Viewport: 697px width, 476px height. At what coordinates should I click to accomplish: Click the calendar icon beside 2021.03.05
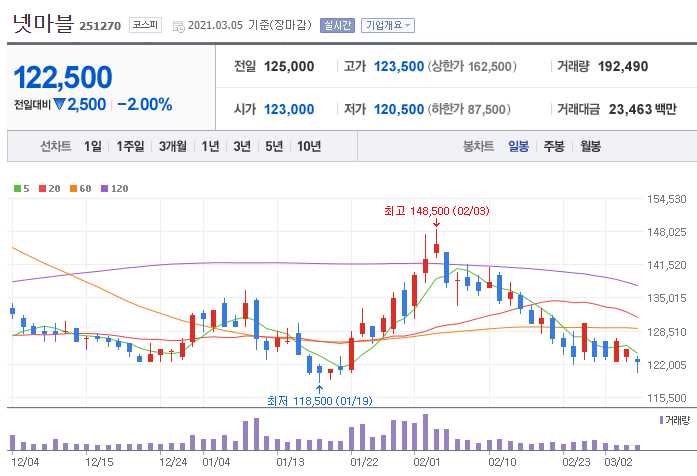[178, 26]
